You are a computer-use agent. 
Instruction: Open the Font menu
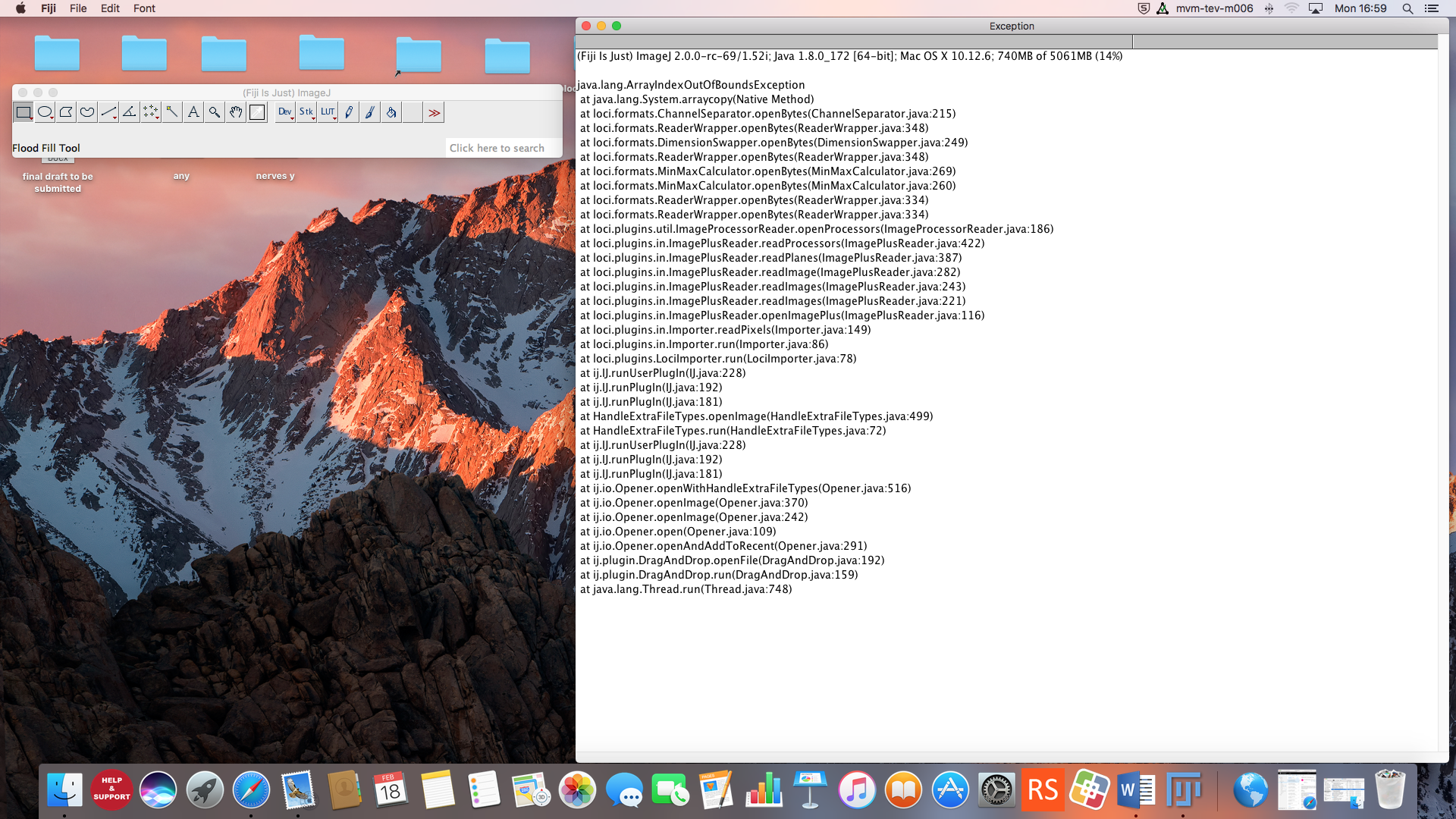click(x=143, y=8)
